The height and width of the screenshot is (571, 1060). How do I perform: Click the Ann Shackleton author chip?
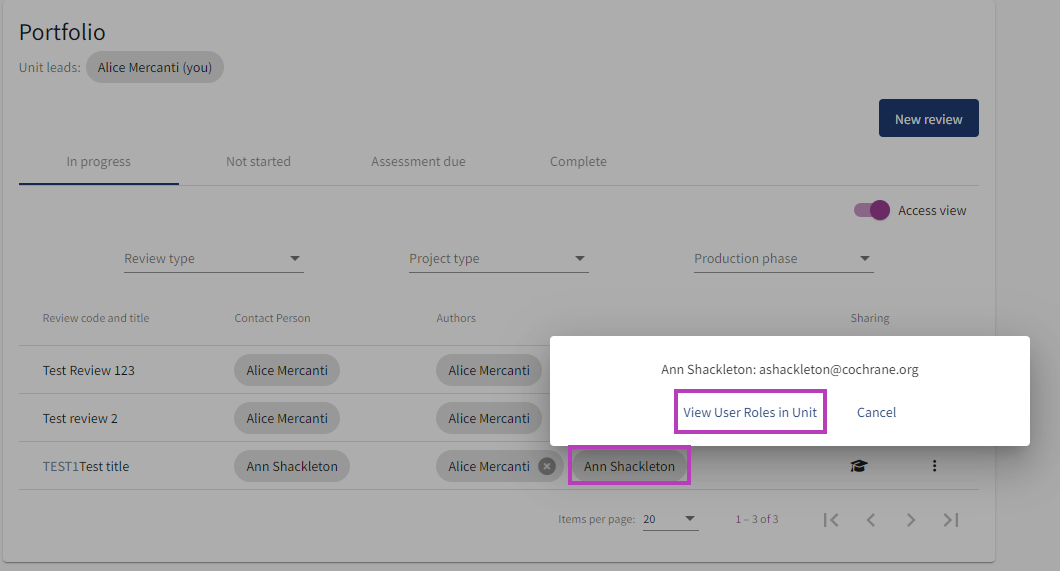(x=629, y=466)
